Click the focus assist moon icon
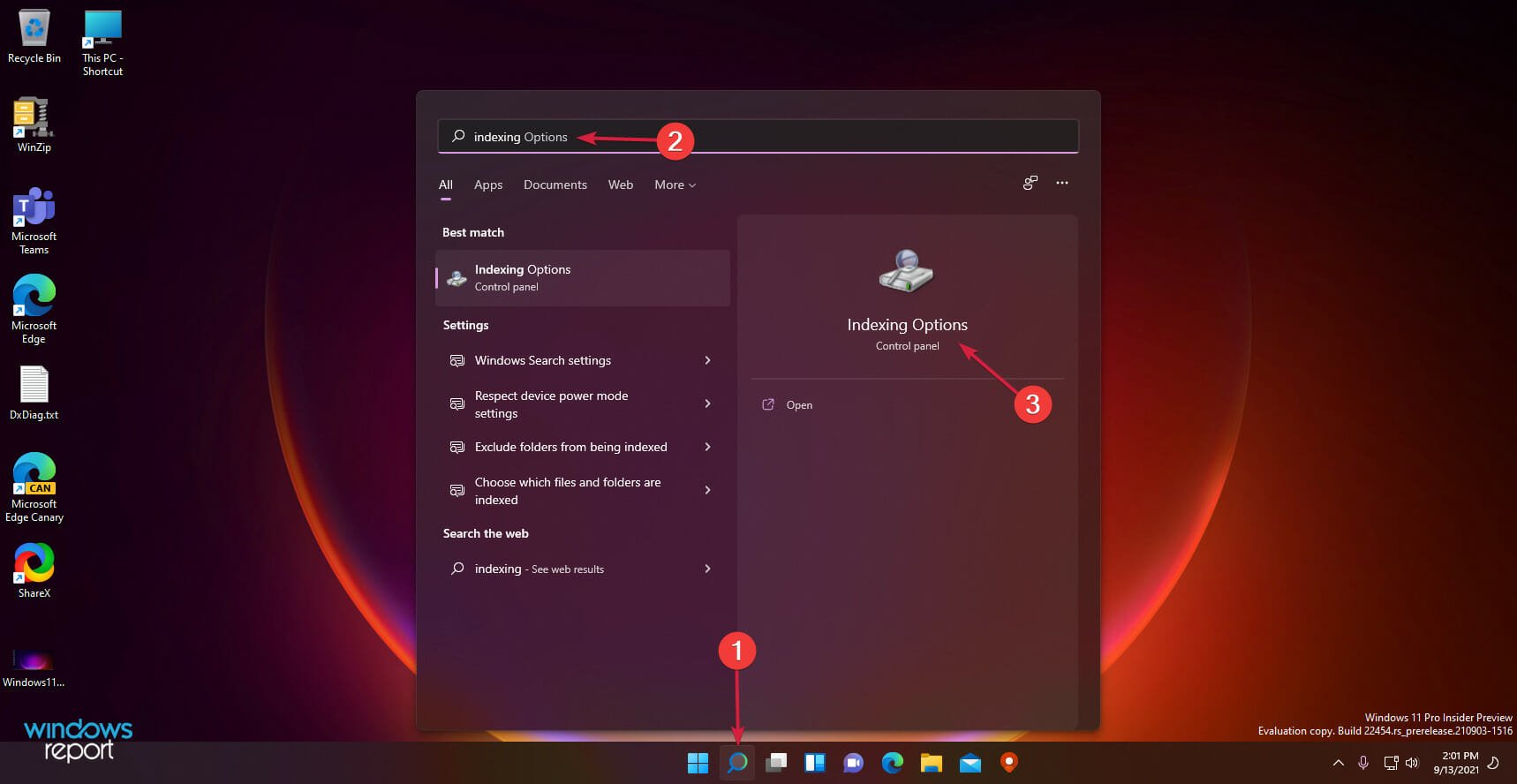 (x=1494, y=763)
